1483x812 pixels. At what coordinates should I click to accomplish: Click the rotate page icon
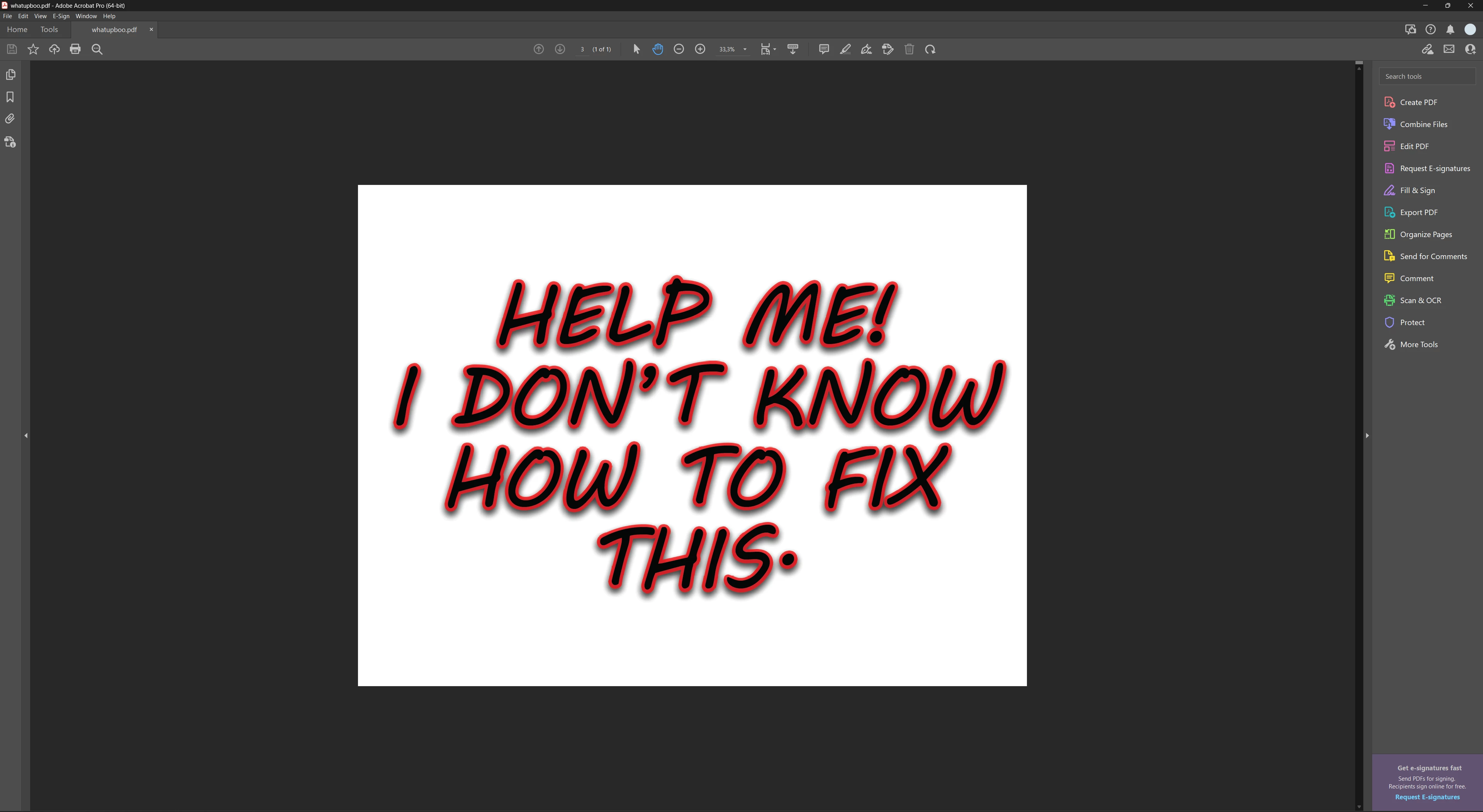coord(930,49)
